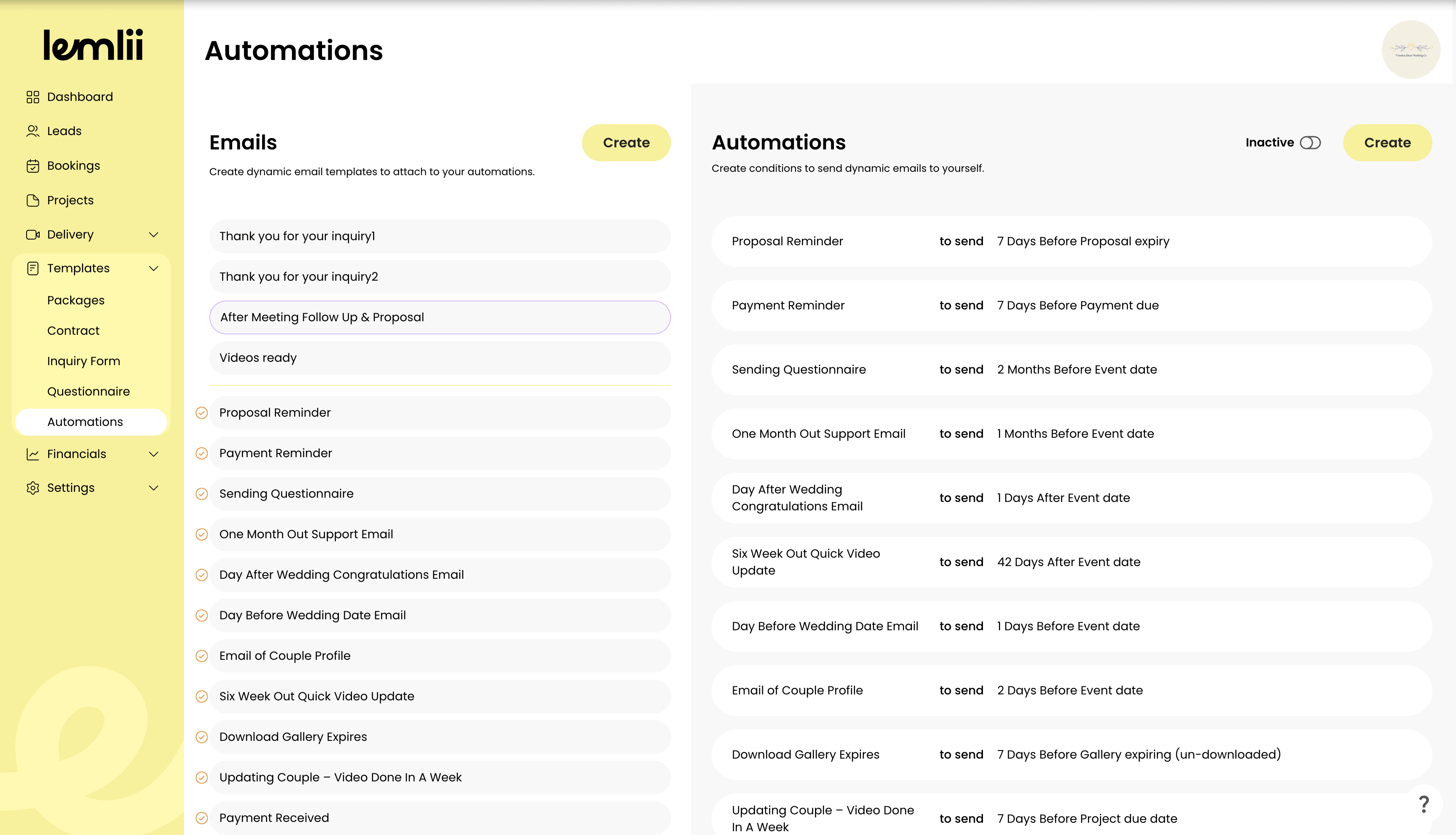Open the profile avatar at top right
This screenshot has width=1456, height=835.
(x=1411, y=50)
